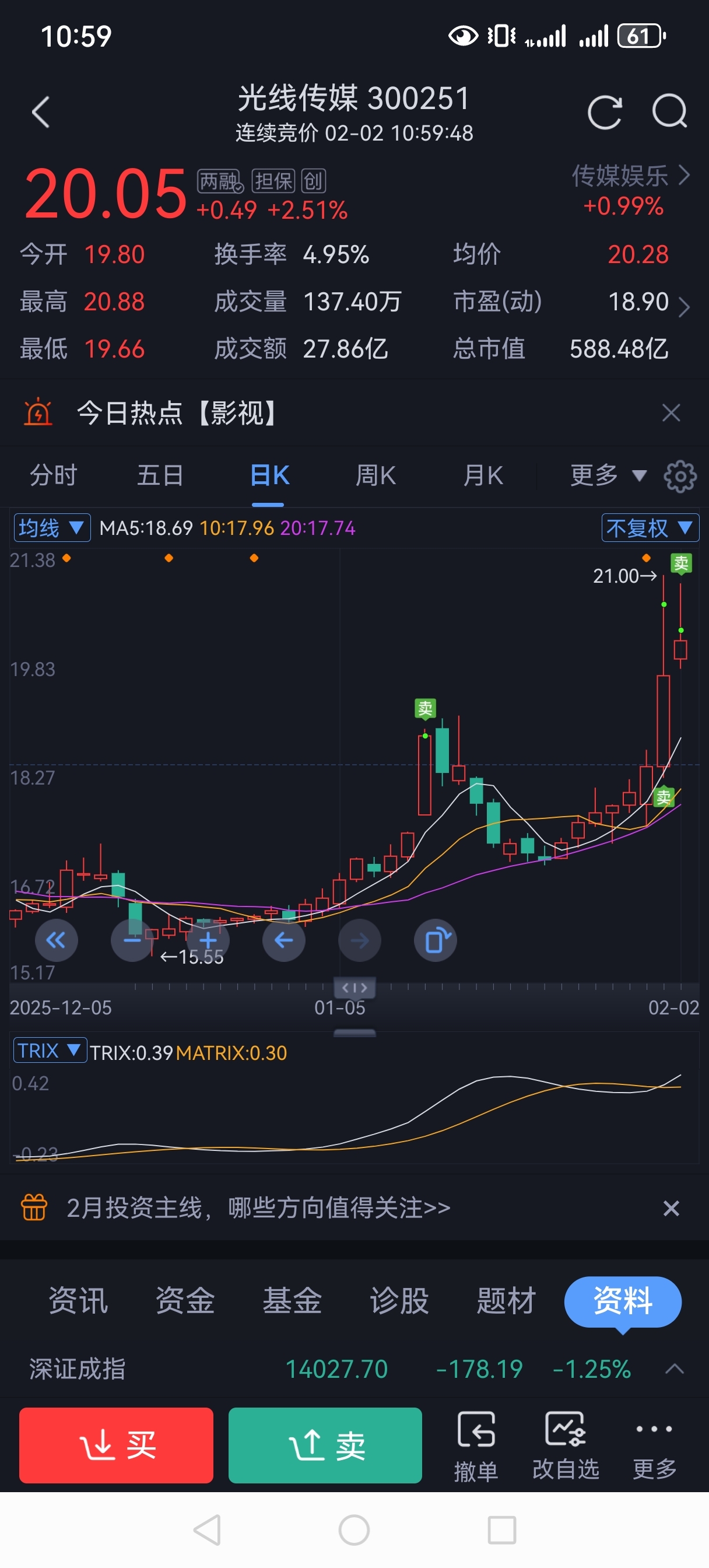
Task: Tap the red 买 buy button
Action: click(116, 1445)
